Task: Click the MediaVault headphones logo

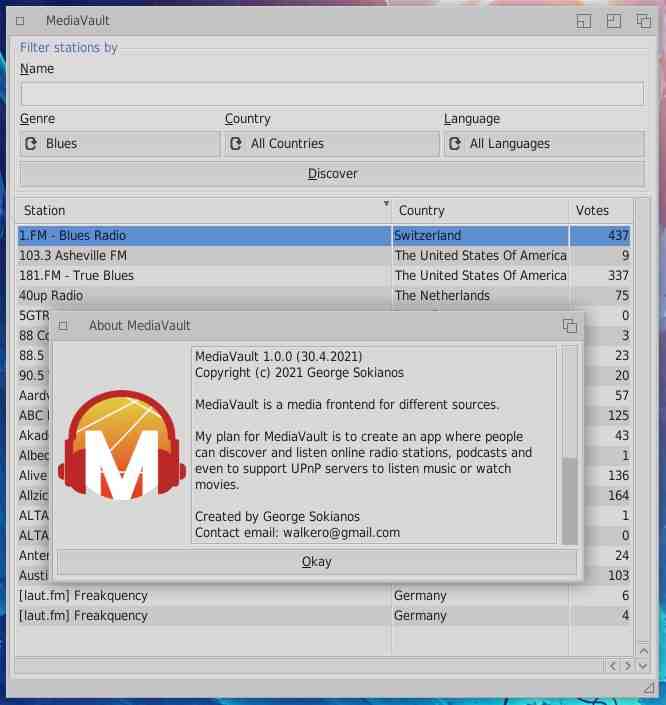Action: (120, 446)
